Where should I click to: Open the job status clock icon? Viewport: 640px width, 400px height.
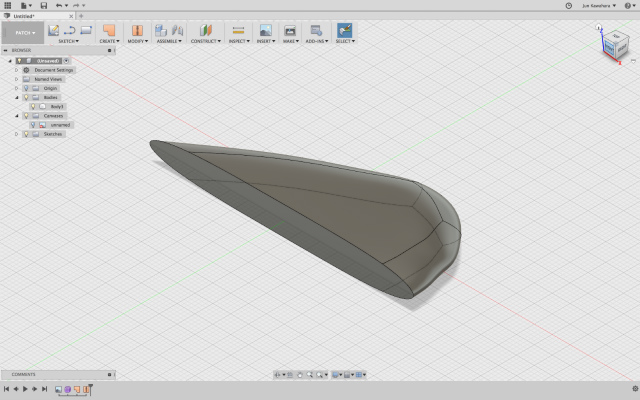(569, 5)
